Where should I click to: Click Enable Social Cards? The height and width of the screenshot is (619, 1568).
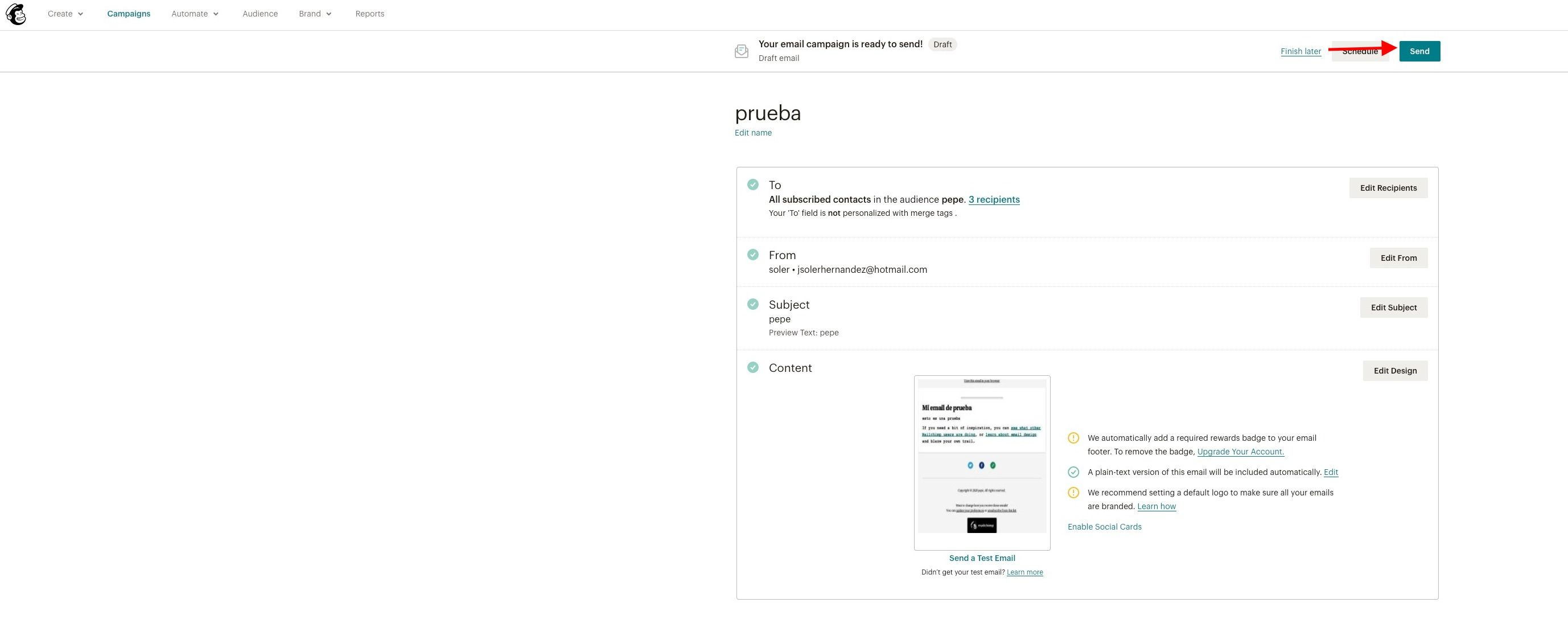coord(1104,527)
